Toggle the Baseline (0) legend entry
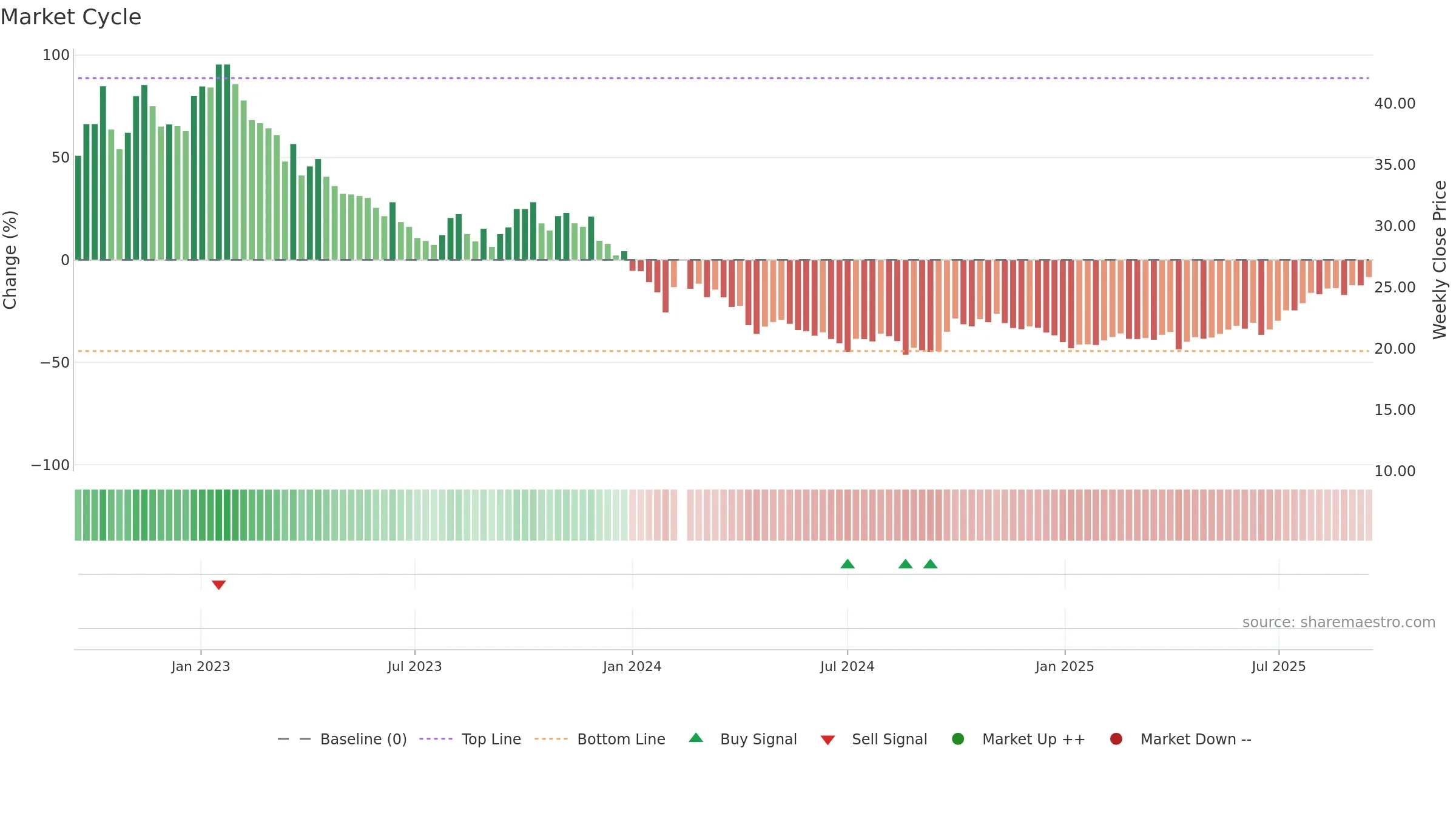 (342, 739)
